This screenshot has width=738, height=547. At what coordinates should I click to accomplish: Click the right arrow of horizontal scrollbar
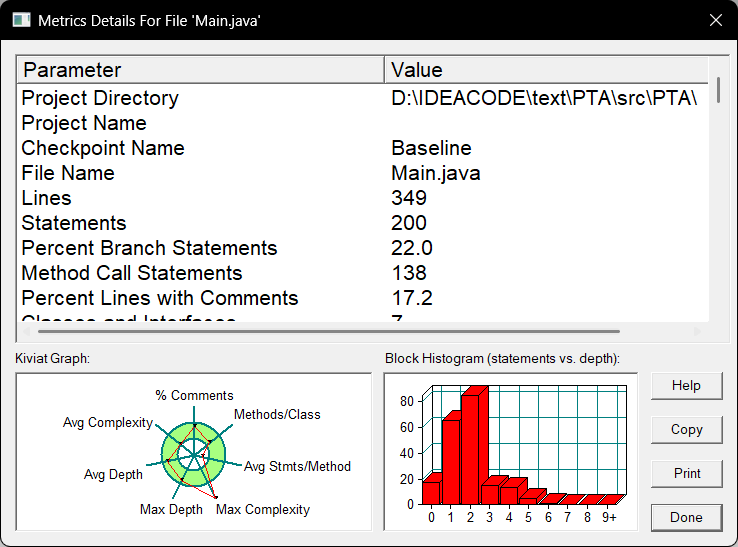point(698,331)
